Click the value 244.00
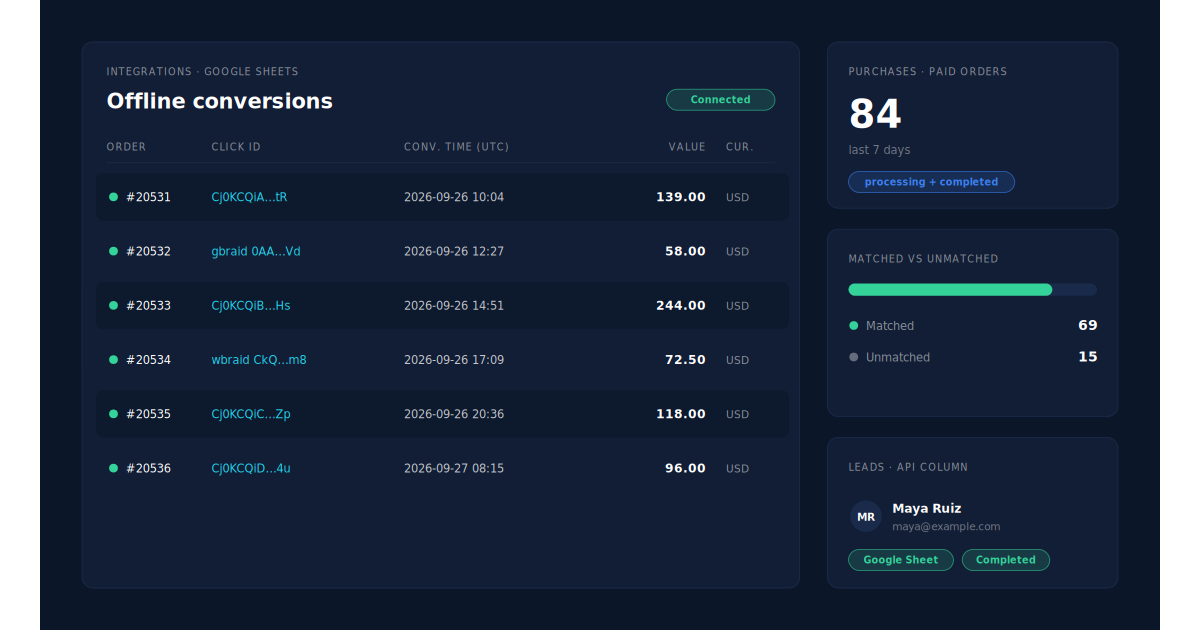The image size is (1200, 630). click(681, 305)
